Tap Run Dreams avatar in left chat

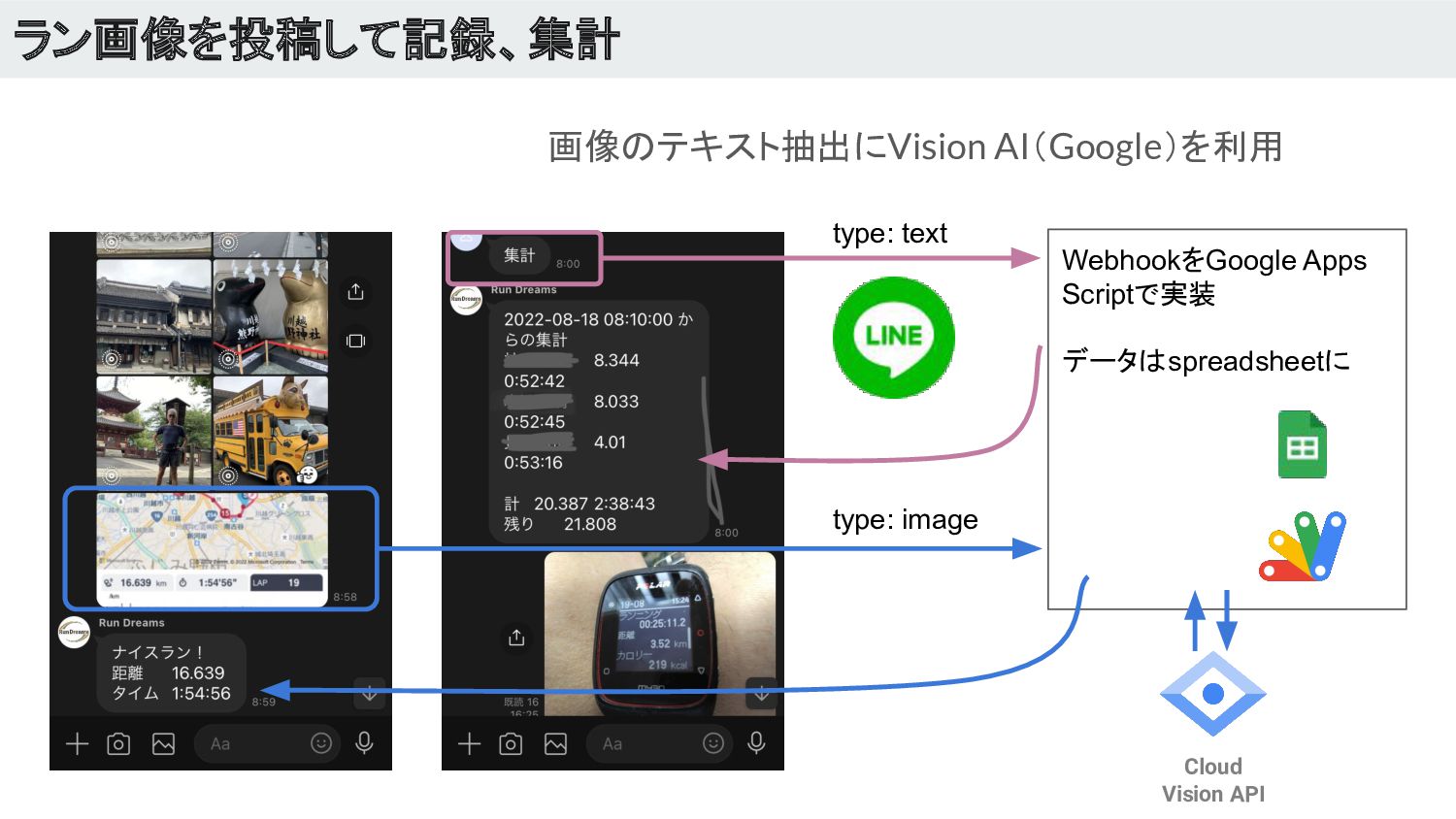(74, 632)
